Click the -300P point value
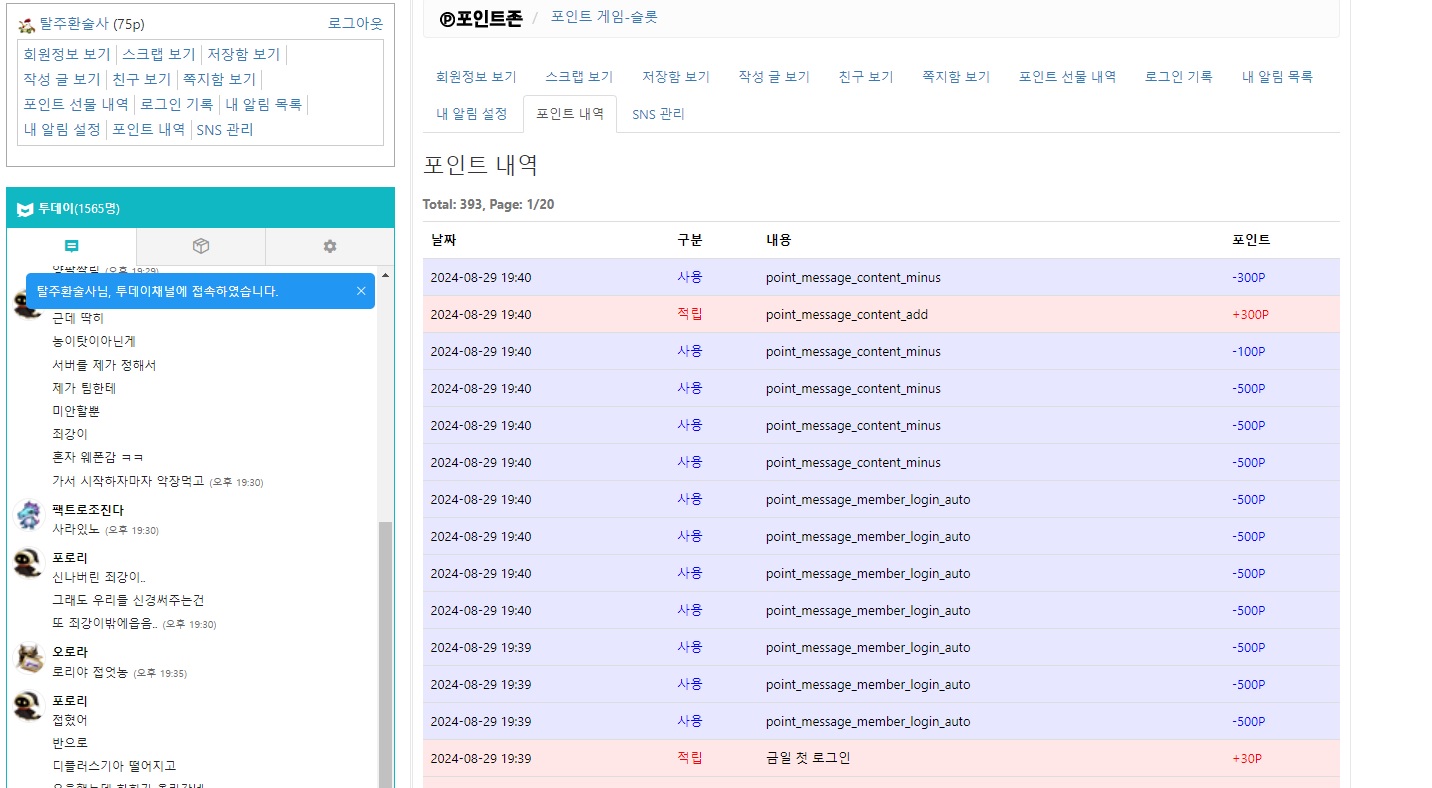Image resolution: width=1432 pixels, height=788 pixels. coord(1249,278)
